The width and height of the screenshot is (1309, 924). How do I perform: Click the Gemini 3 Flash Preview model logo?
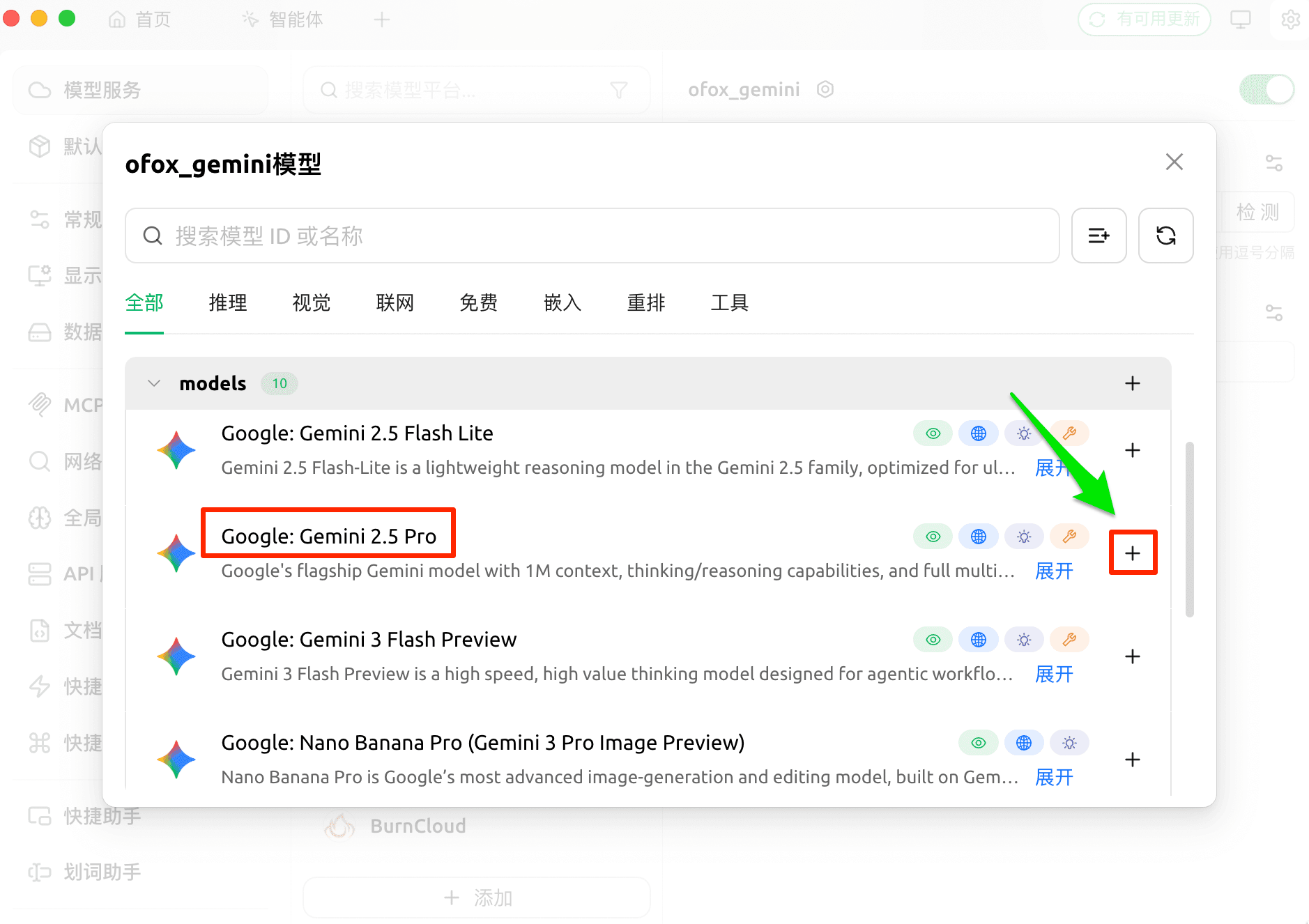click(x=176, y=656)
